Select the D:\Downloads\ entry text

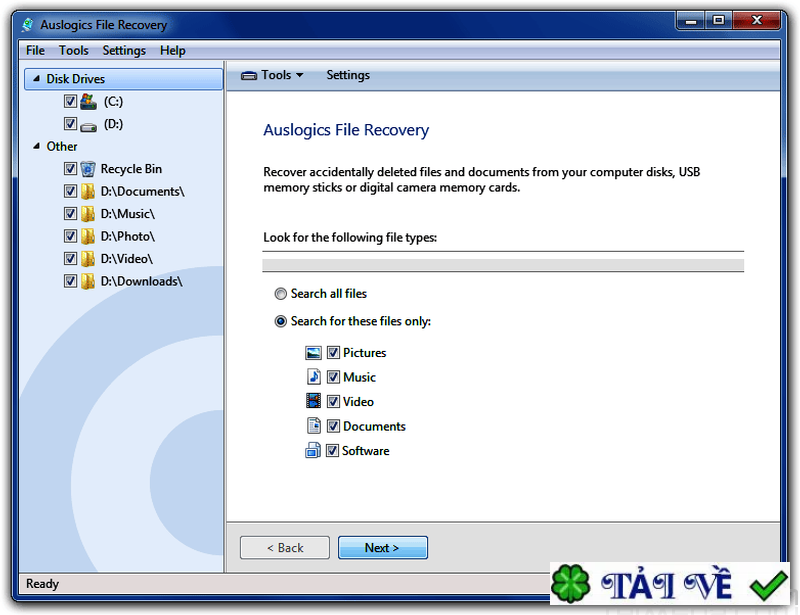click(141, 281)
